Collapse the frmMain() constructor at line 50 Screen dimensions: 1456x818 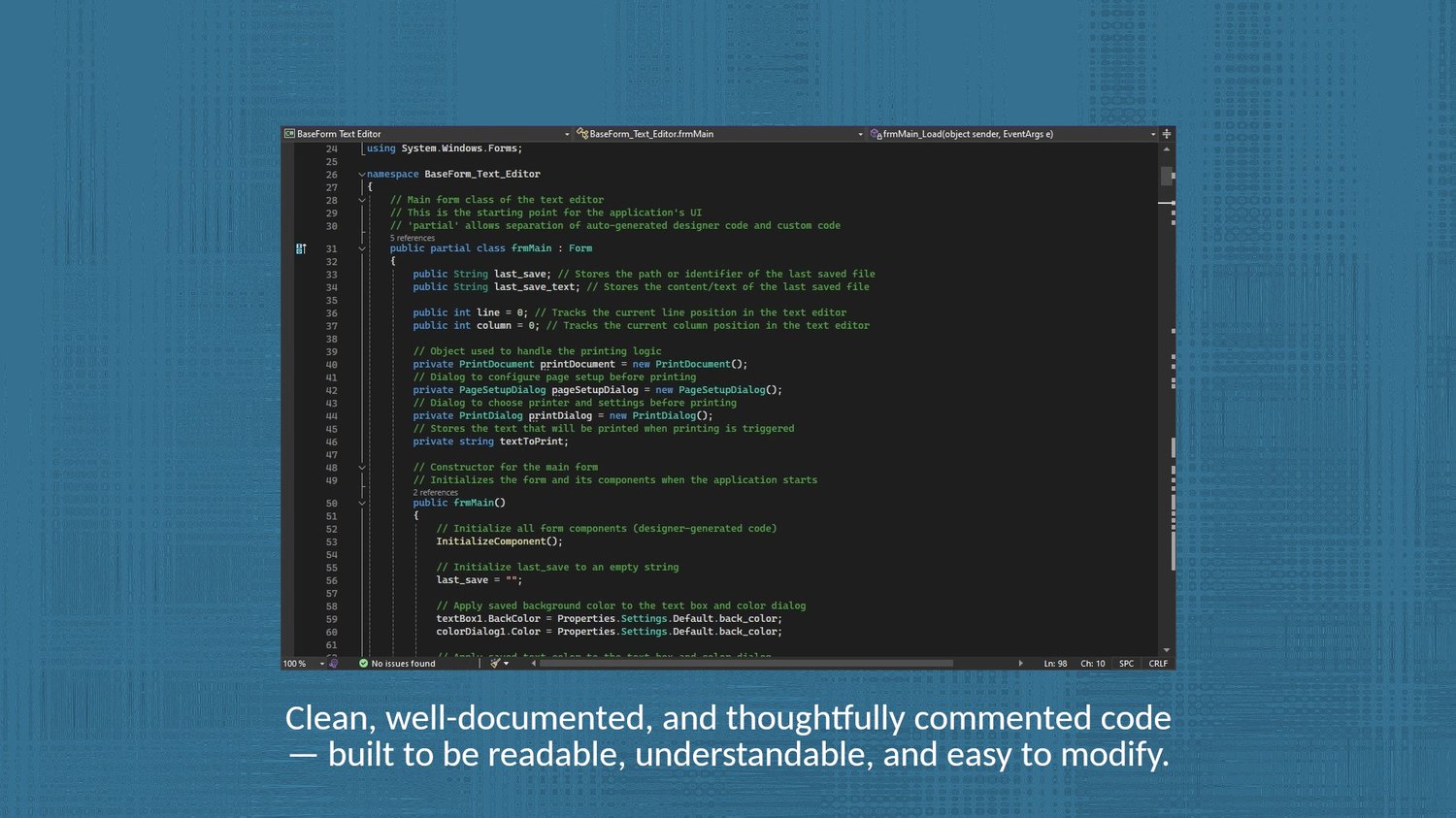(362, 504)
